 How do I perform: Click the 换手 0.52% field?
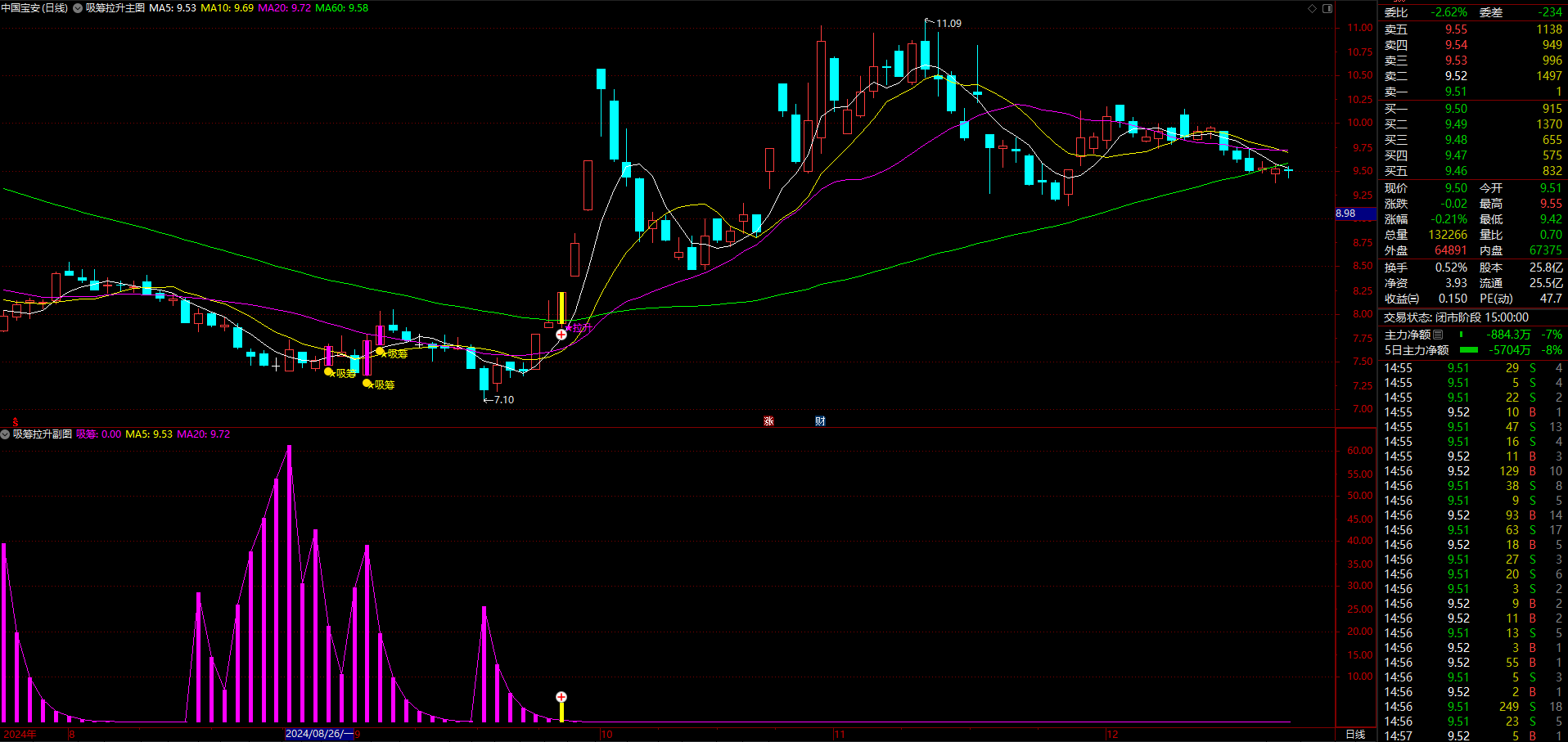pos(1426,268)
